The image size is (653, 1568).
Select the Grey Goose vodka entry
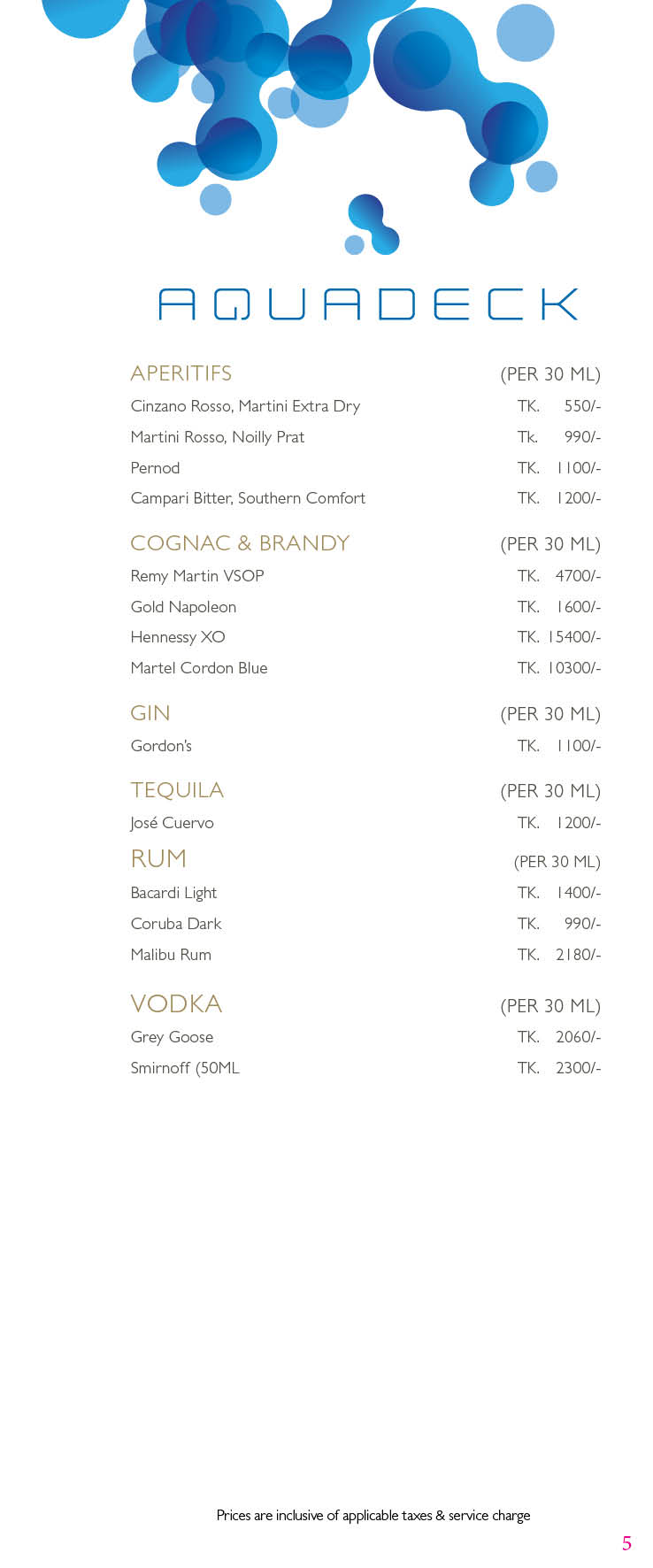172,1037
